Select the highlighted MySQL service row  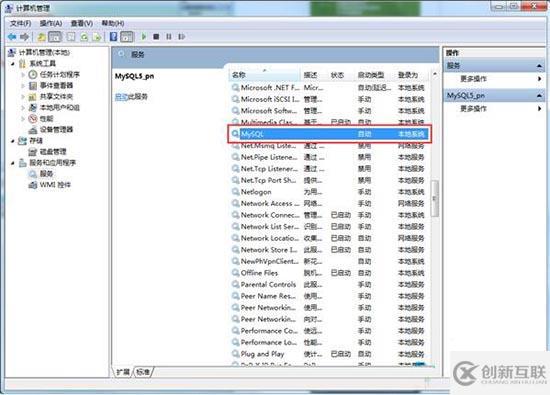click(329, 134)
